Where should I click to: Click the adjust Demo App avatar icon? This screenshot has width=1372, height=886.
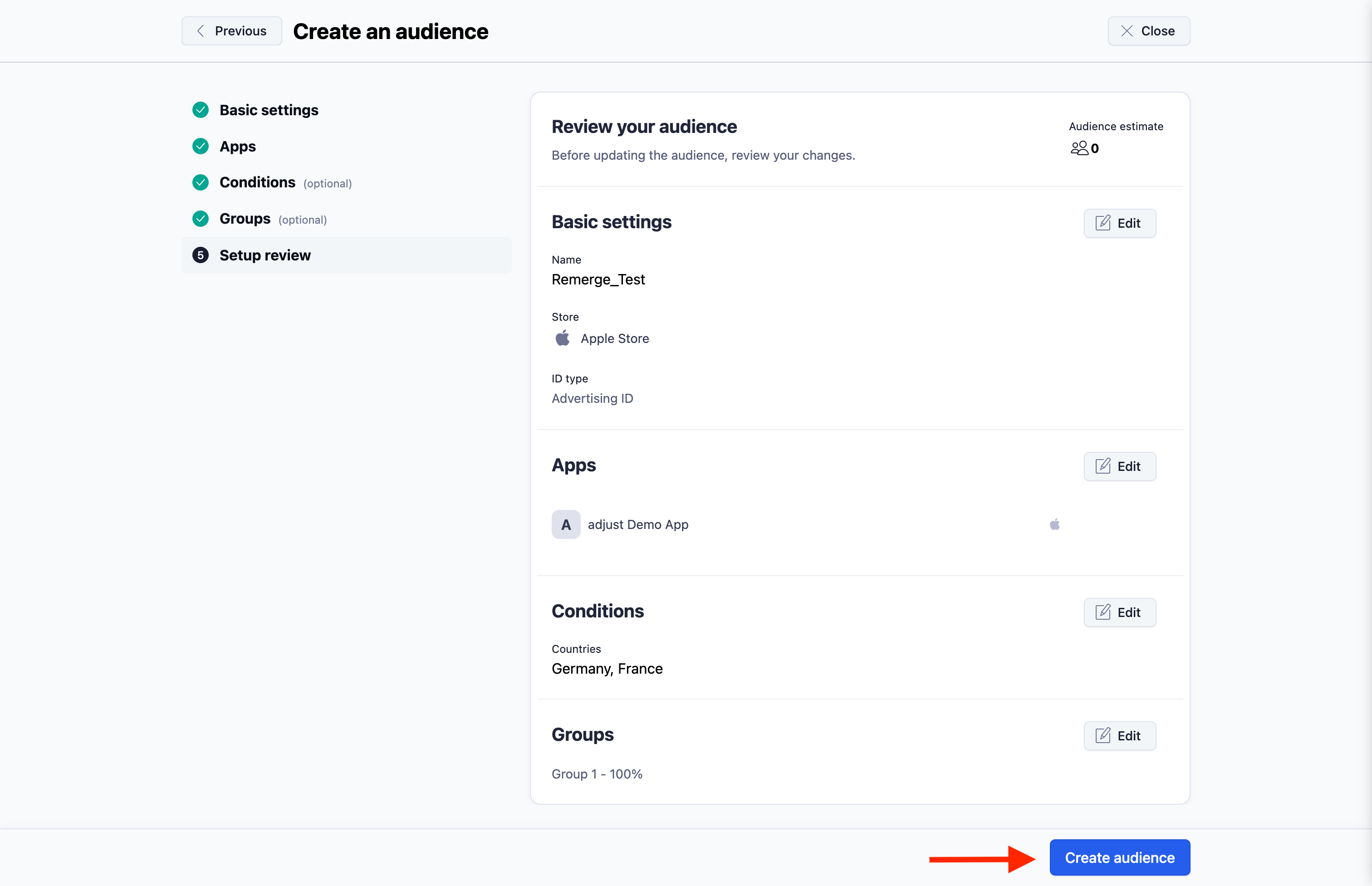[566, 525]
